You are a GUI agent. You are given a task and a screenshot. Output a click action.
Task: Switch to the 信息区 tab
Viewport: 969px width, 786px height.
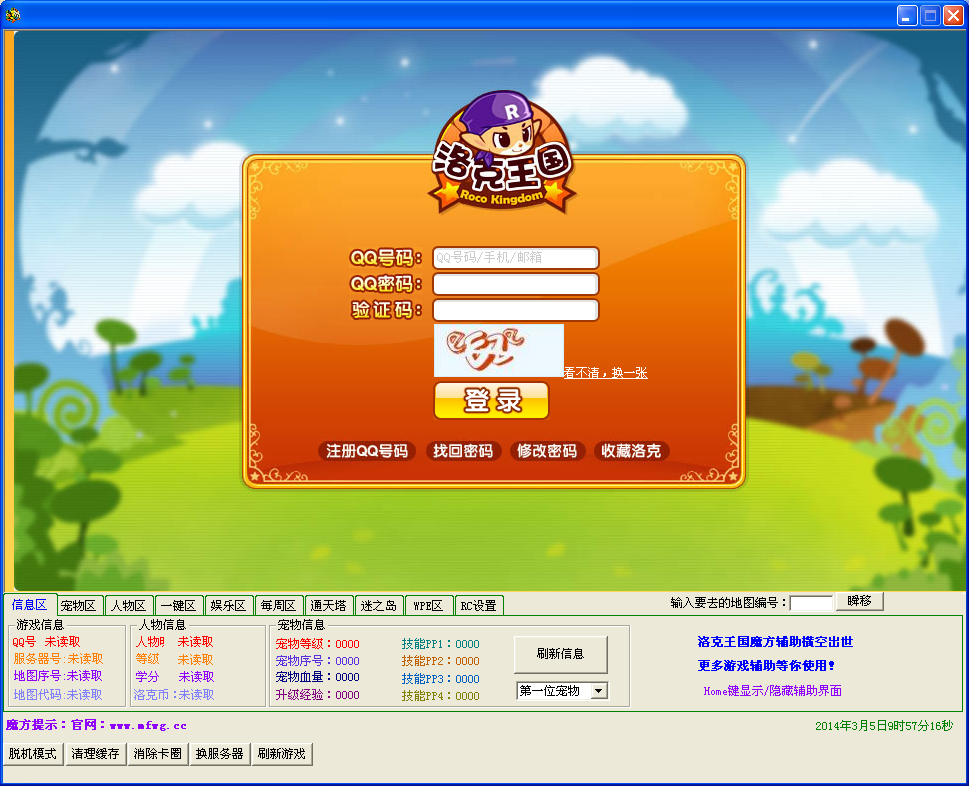click(x=30, y=605)
